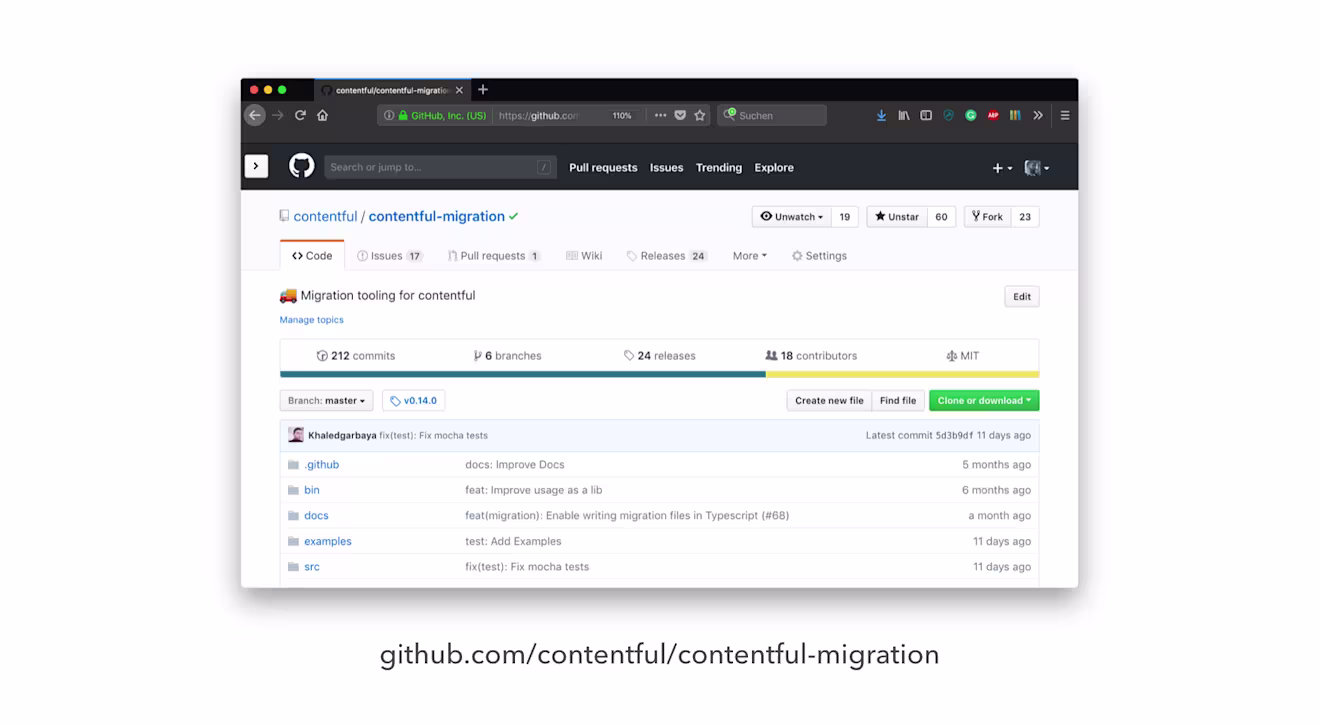
Task: Unstar the contentful-migration repository
Action: [x=897, y=217]
